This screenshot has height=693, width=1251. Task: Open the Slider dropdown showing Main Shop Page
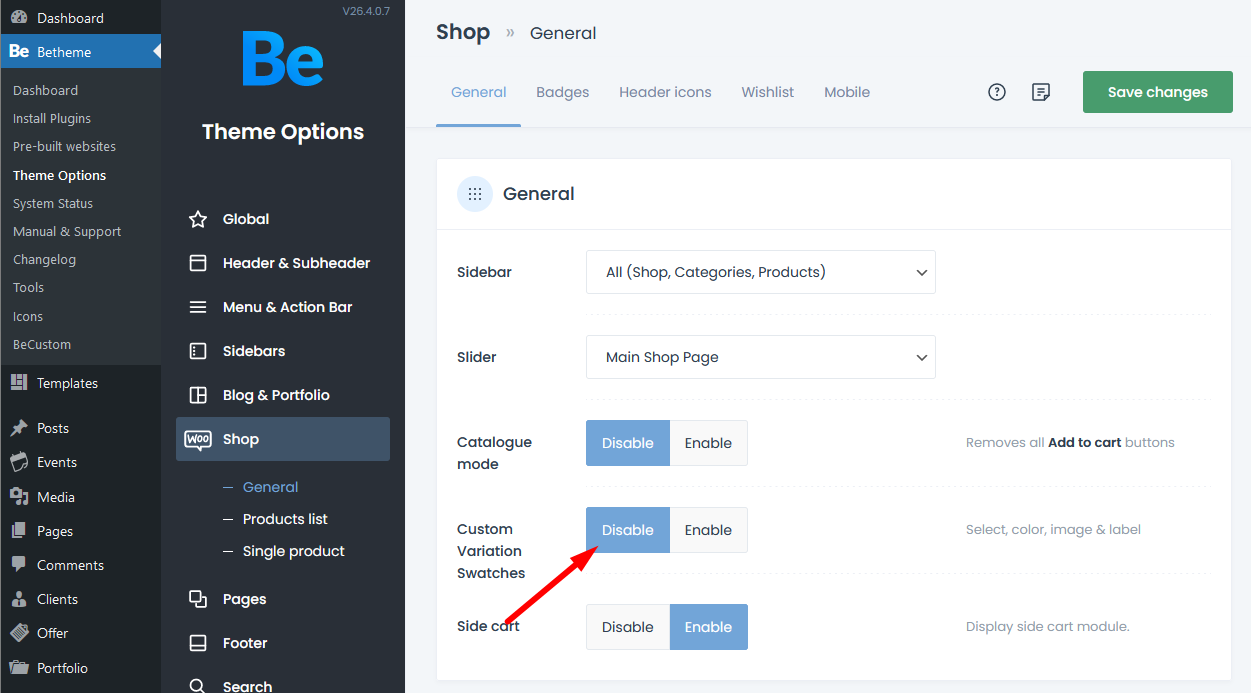click(x=760, y=357)
